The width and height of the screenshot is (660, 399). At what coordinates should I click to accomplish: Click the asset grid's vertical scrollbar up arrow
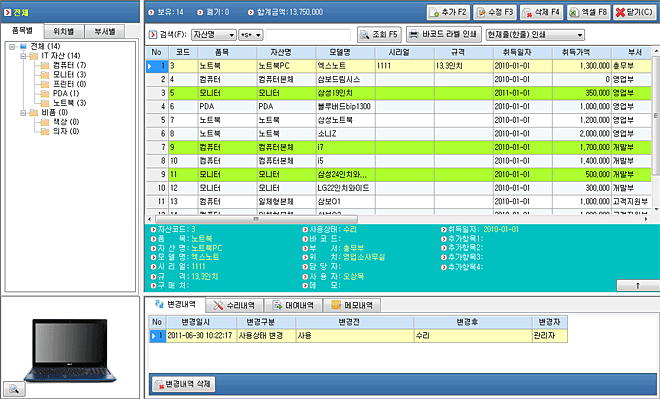click(656, 51)
